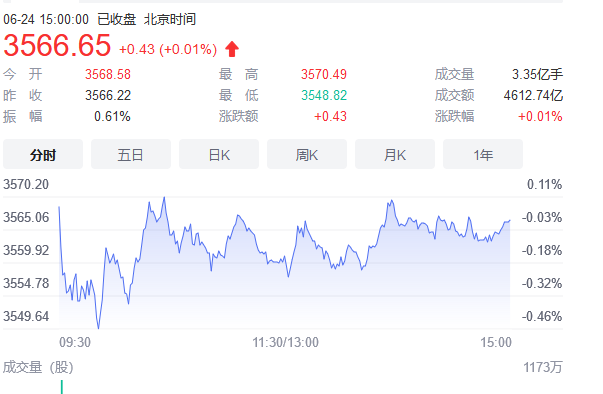Click the current index price 3566.65
603x394 pixels.
pyautogui.click(x=57, y=45)
